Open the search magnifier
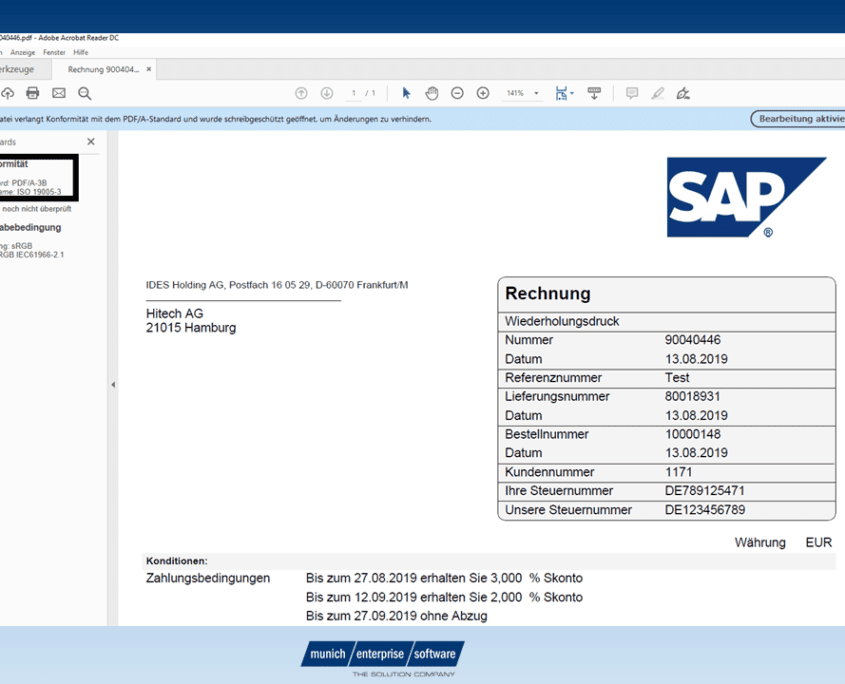Screen dimensions: 845x684 85,93
